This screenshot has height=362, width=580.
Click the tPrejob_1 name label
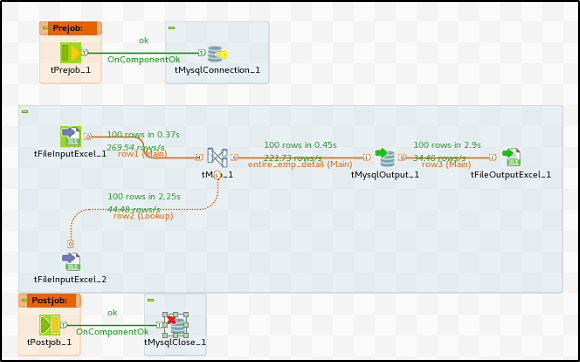click(71, 70)
